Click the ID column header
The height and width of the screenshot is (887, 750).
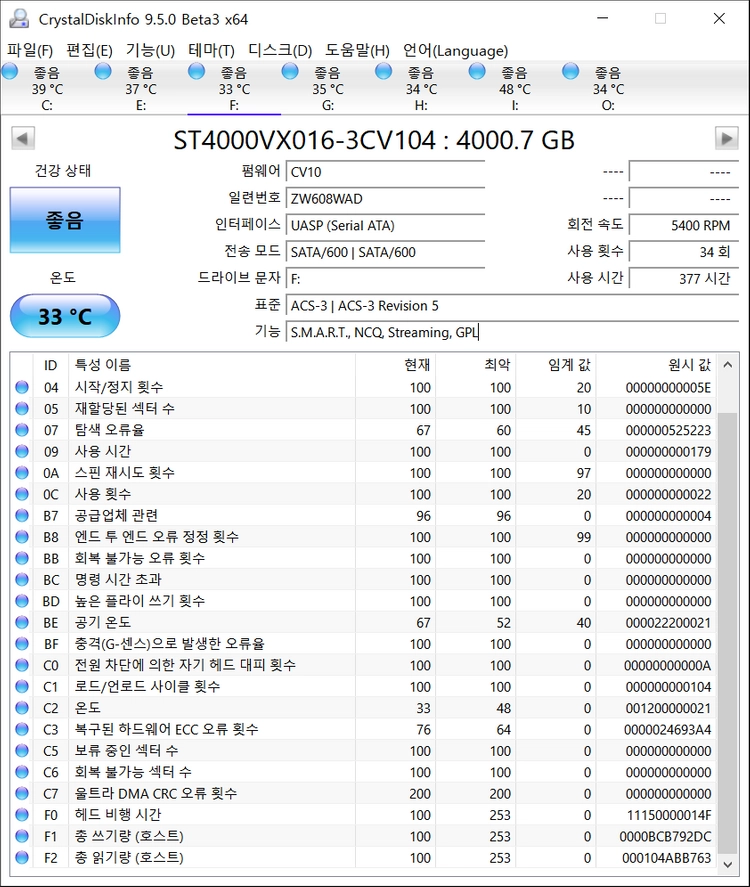click(51, 365)
